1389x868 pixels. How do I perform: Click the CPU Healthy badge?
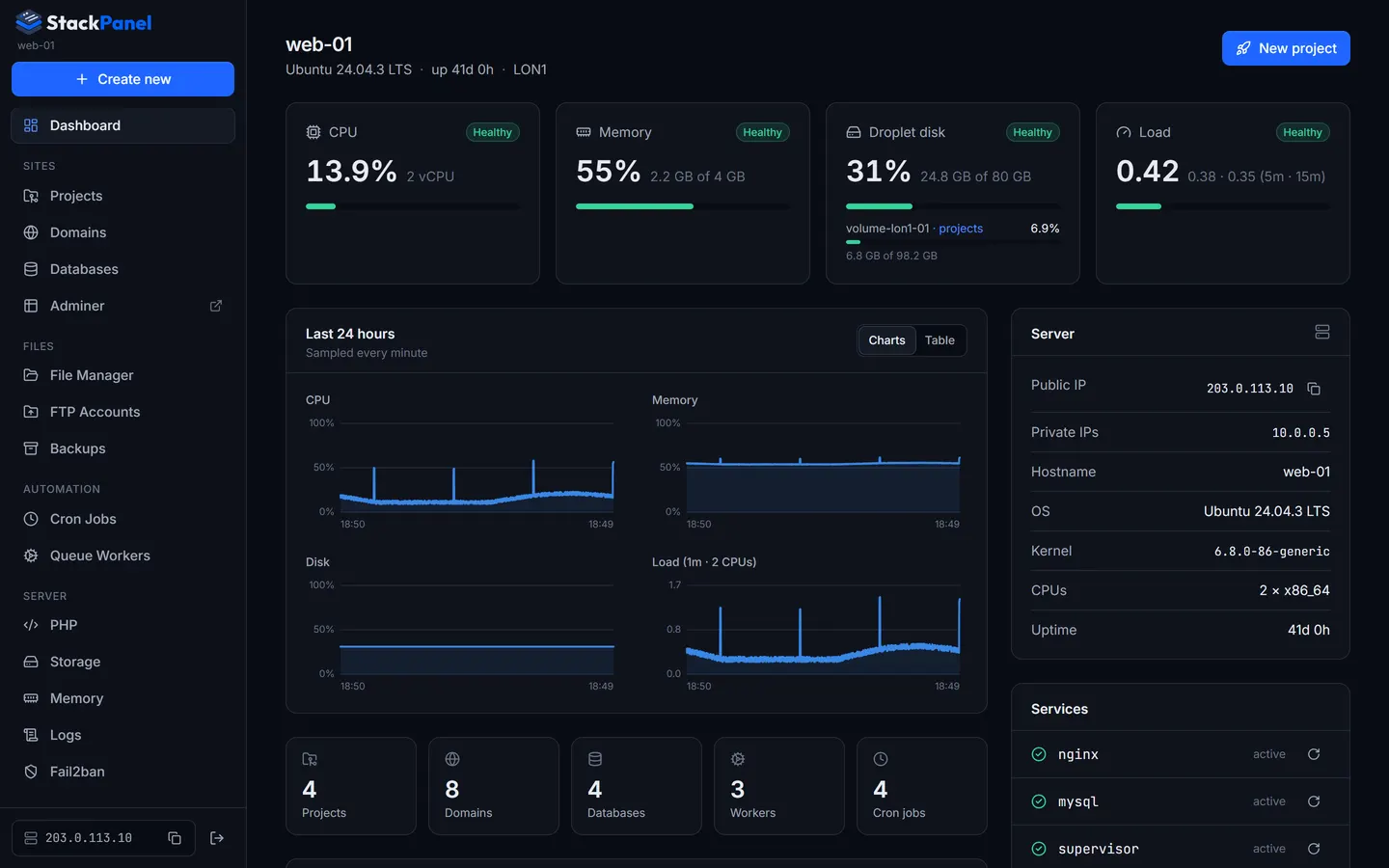[x=492, y=132]
